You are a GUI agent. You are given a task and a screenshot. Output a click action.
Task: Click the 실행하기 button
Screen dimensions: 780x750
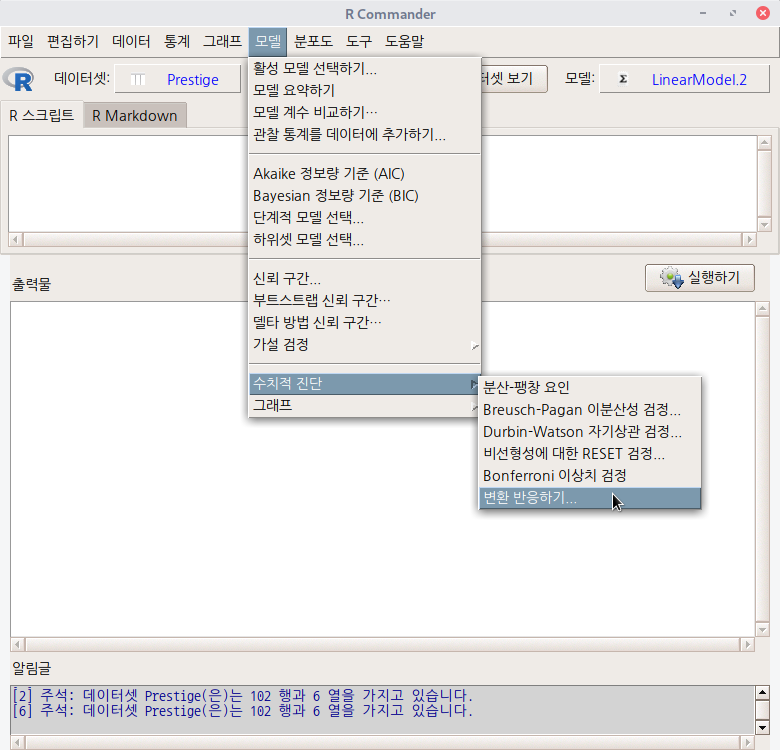tap(699, 278)
